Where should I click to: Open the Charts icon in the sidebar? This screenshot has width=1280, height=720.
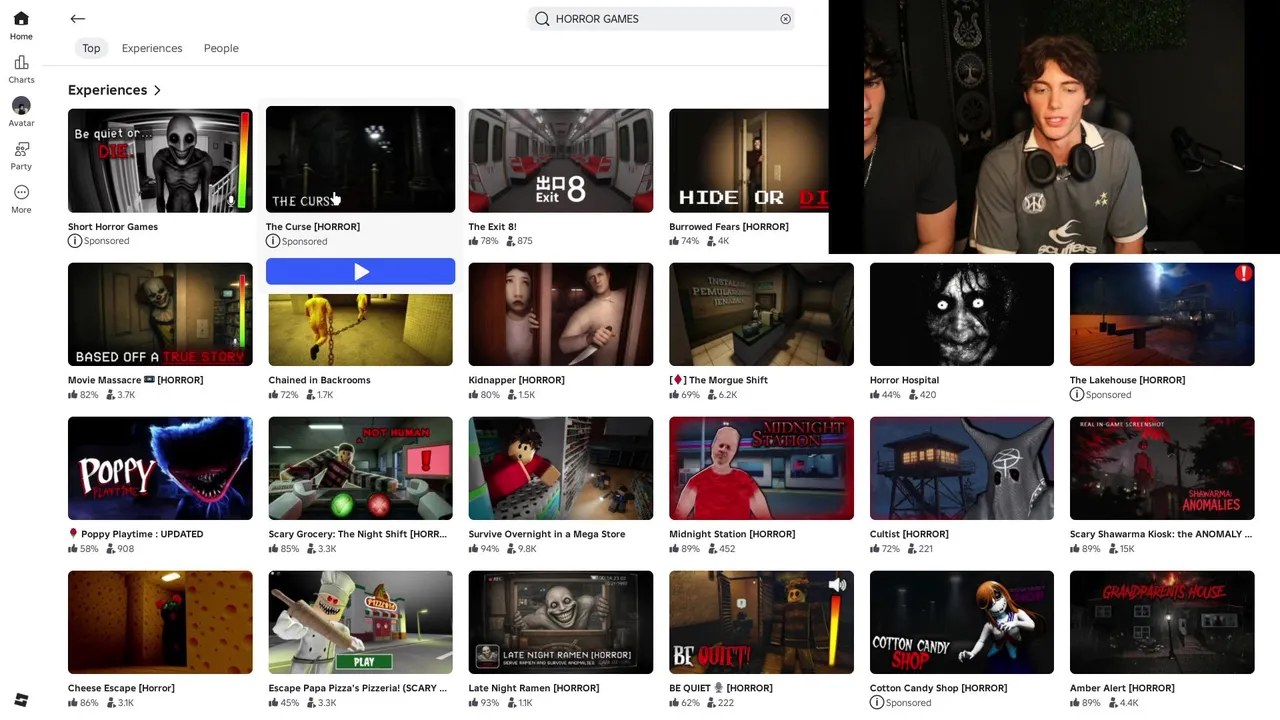pyautogui.click(x=21, y=63)
